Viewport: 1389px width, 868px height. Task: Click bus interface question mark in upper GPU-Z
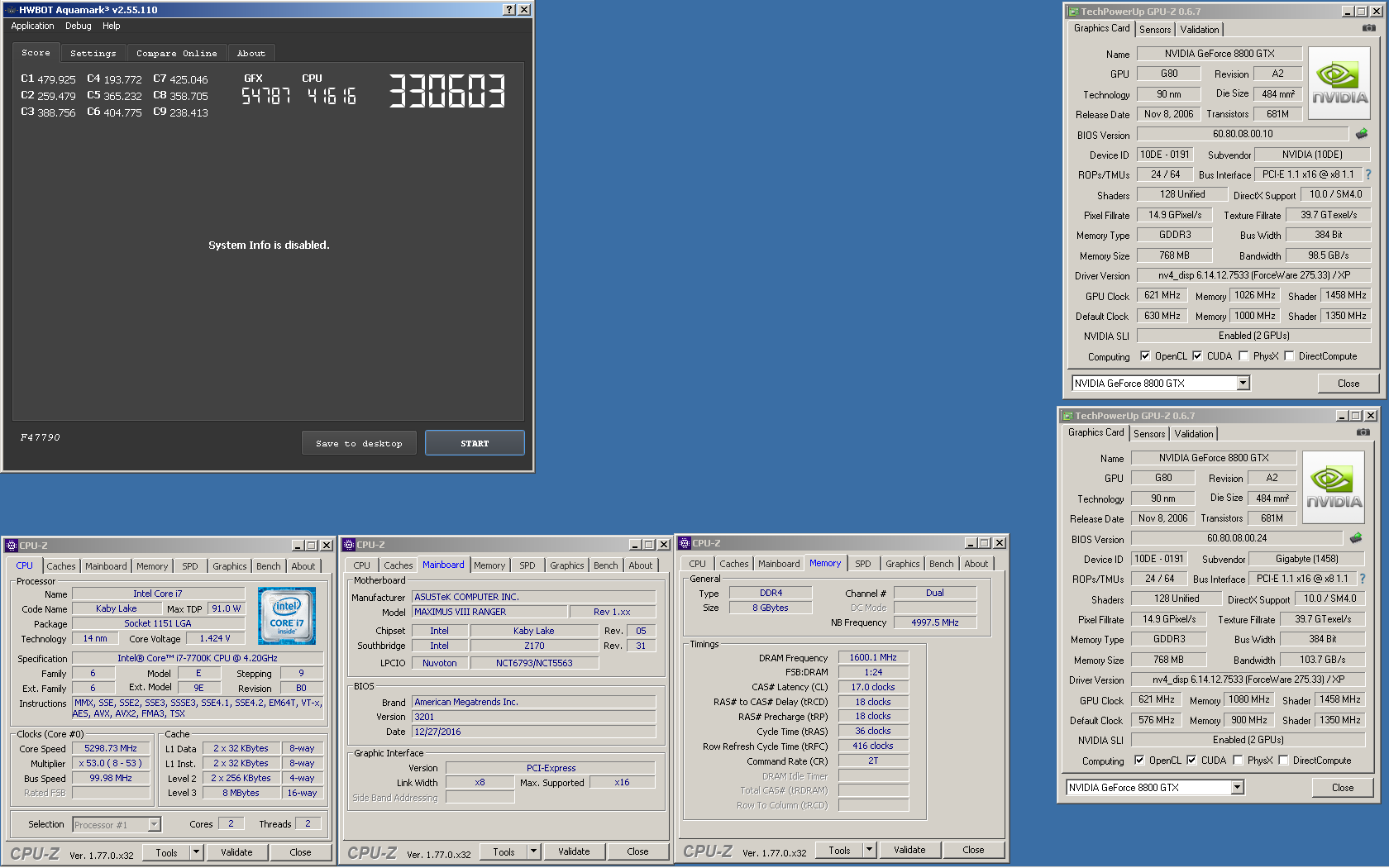(x=1368, y=174)
